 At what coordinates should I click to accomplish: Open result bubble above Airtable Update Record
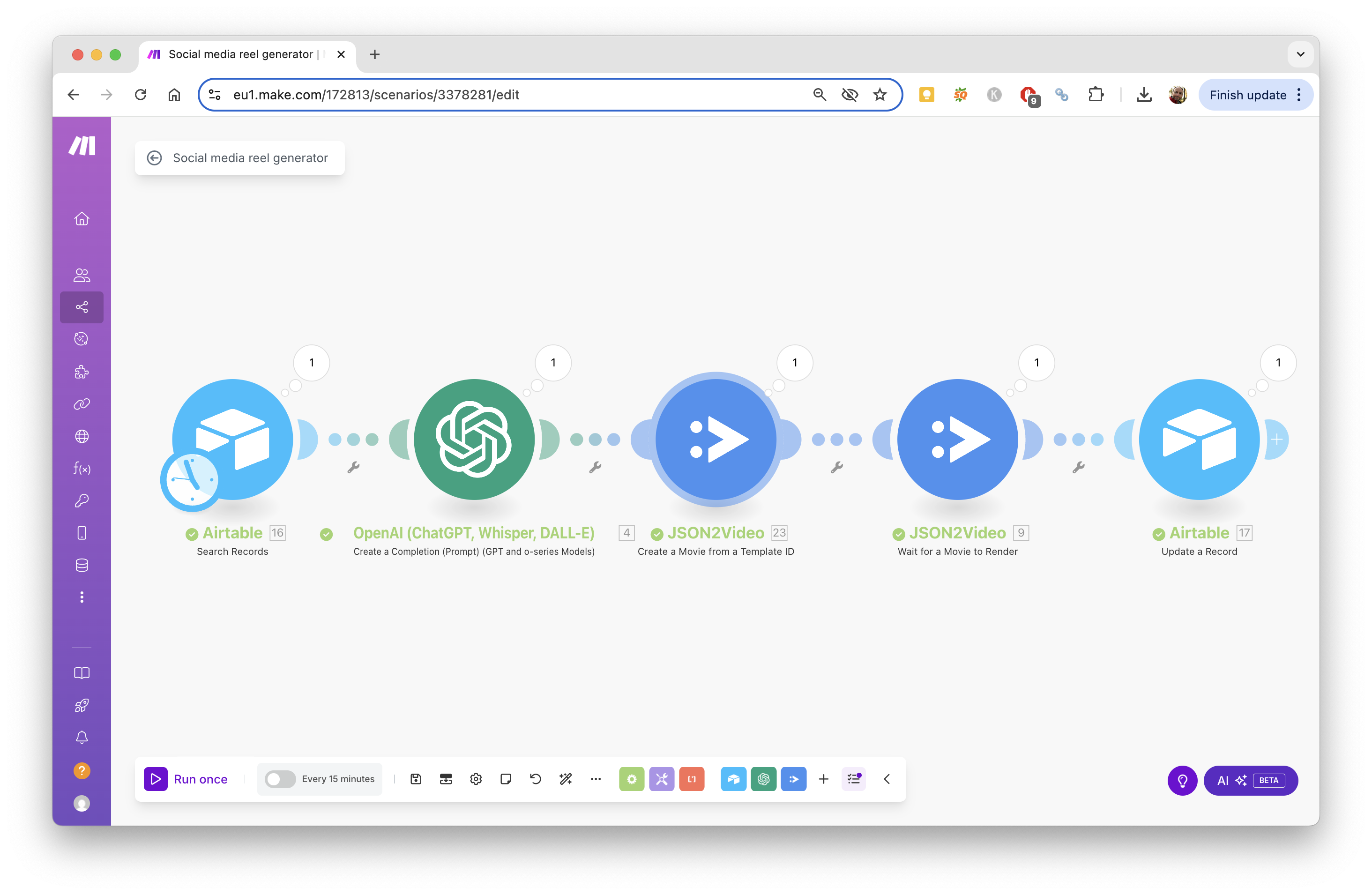(x=1278, y=363)
